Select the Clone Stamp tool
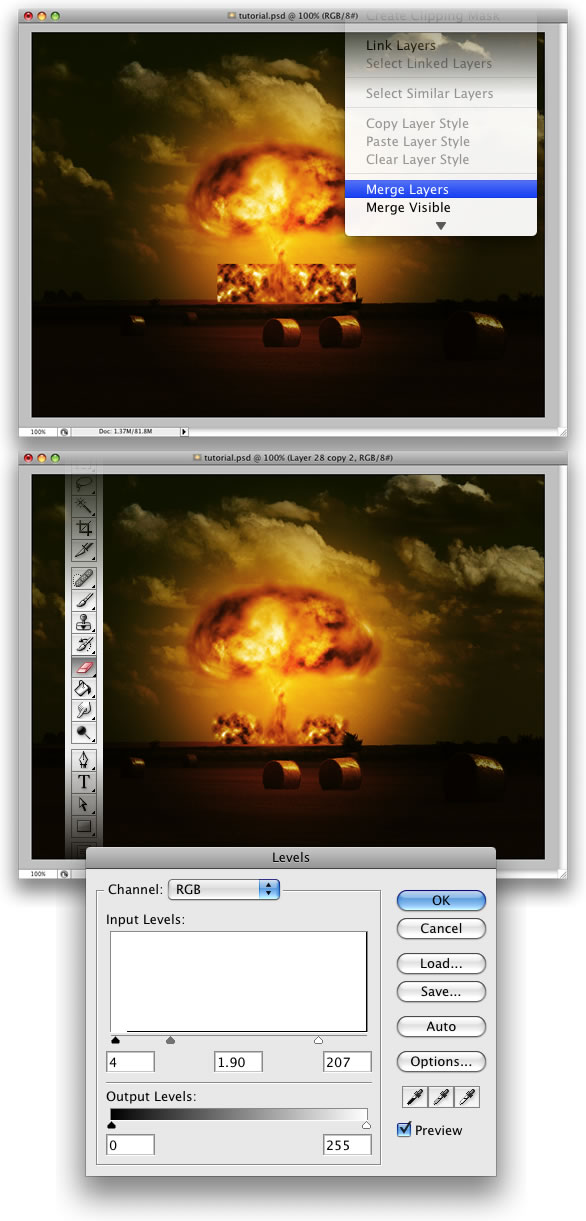Viewport: 586px width, 1221px height. click(85, 622)
